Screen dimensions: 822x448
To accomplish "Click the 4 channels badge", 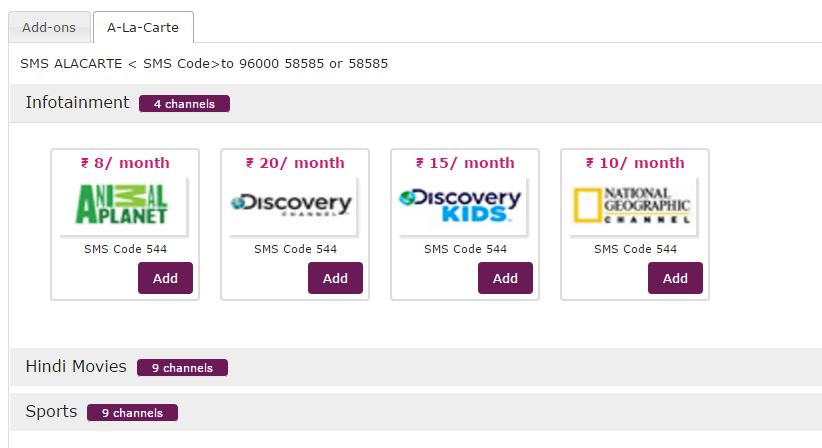I will pos(184,104).
